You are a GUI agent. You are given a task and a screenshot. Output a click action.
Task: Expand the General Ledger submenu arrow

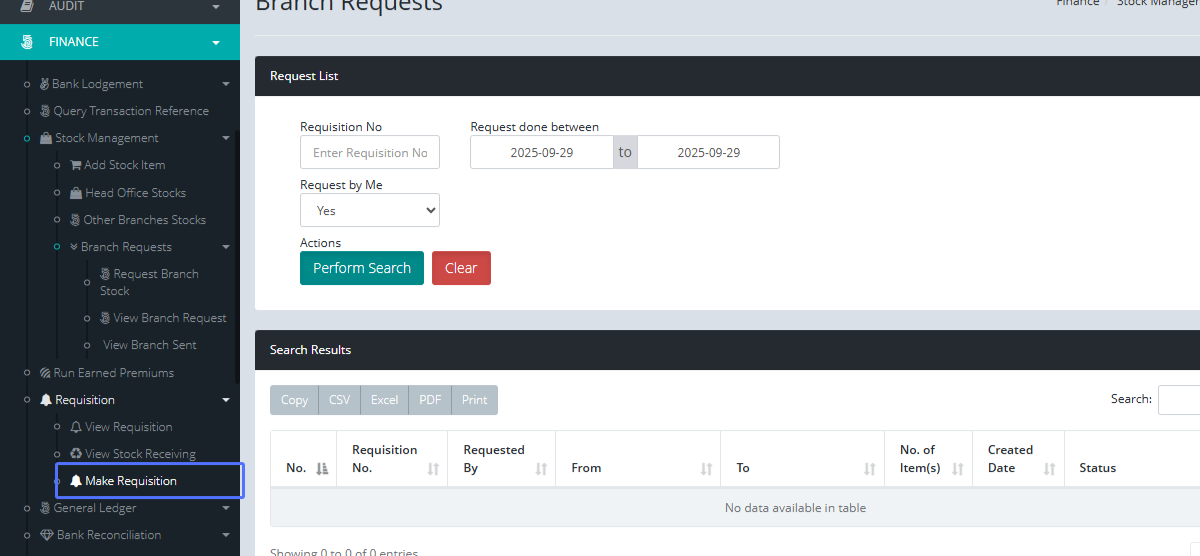[x=226, y=508]
